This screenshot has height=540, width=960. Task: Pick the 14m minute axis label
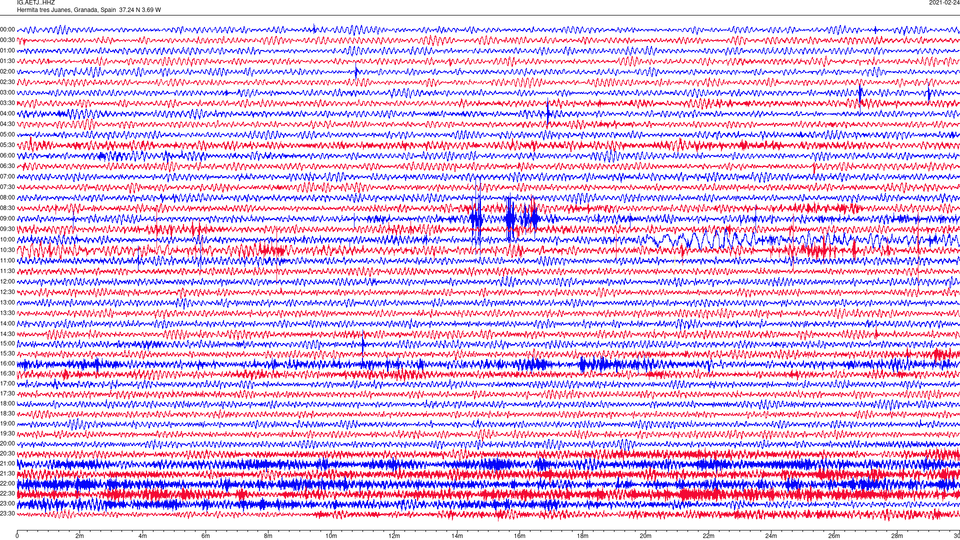457,536
